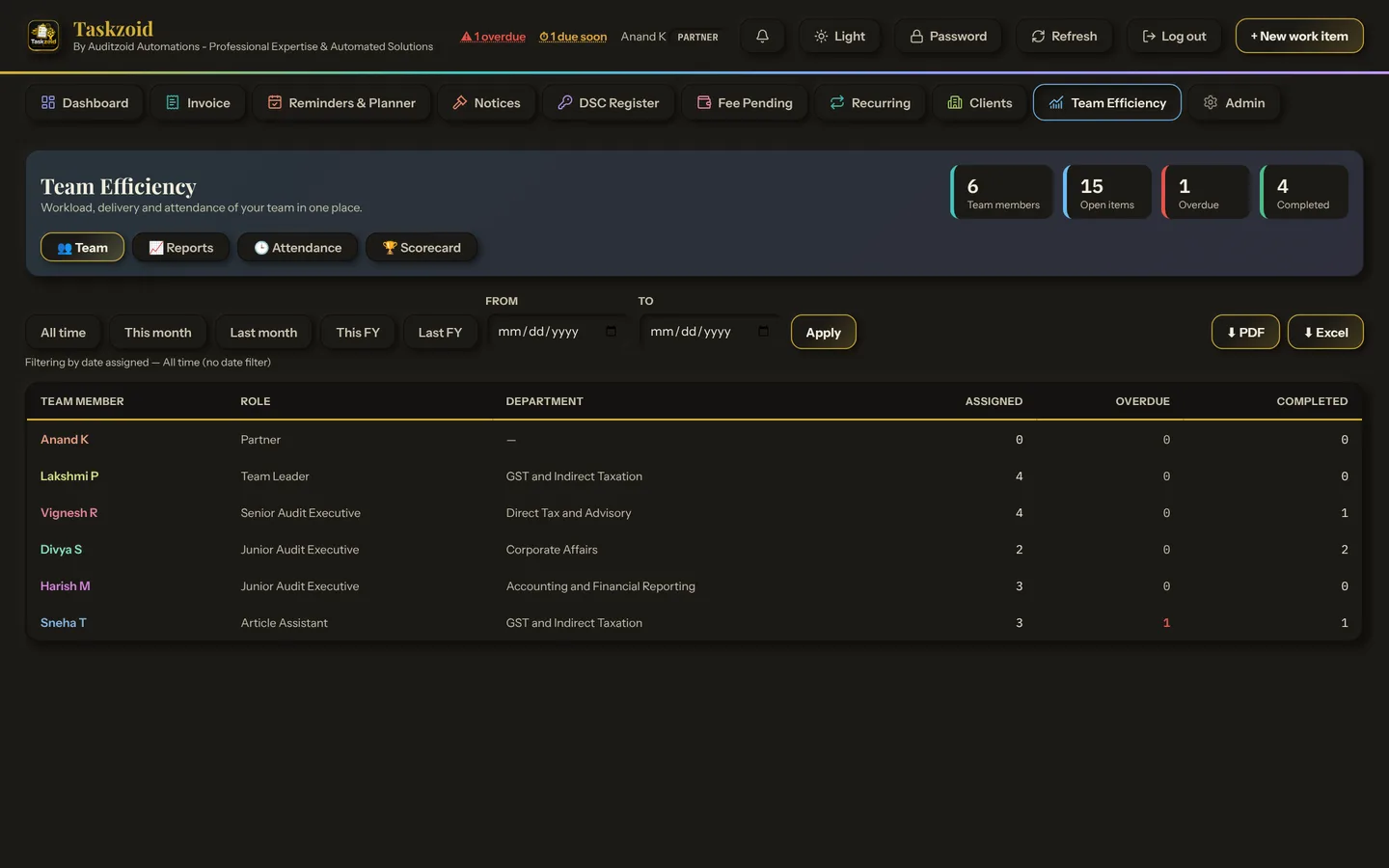This screenshot has height=868, width=1389.
Task: View the 1 due soon link
Action: point(573,37)
